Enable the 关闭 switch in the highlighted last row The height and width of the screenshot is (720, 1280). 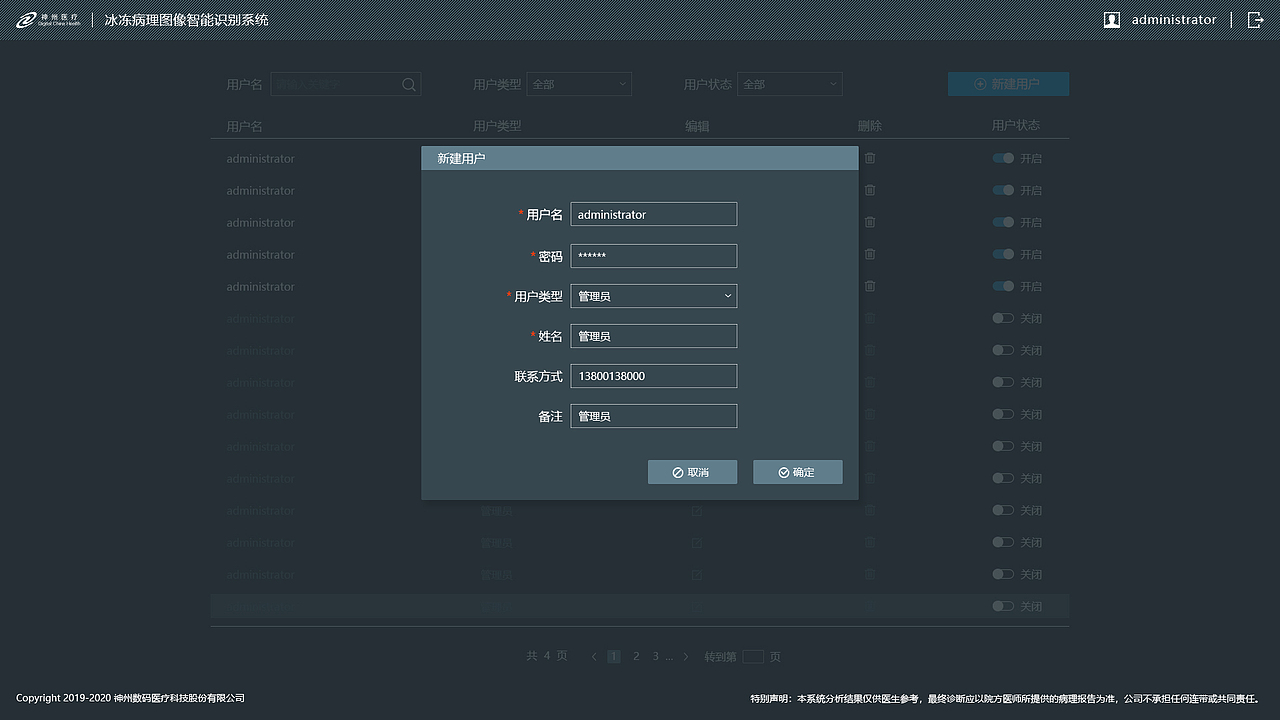1003,606
